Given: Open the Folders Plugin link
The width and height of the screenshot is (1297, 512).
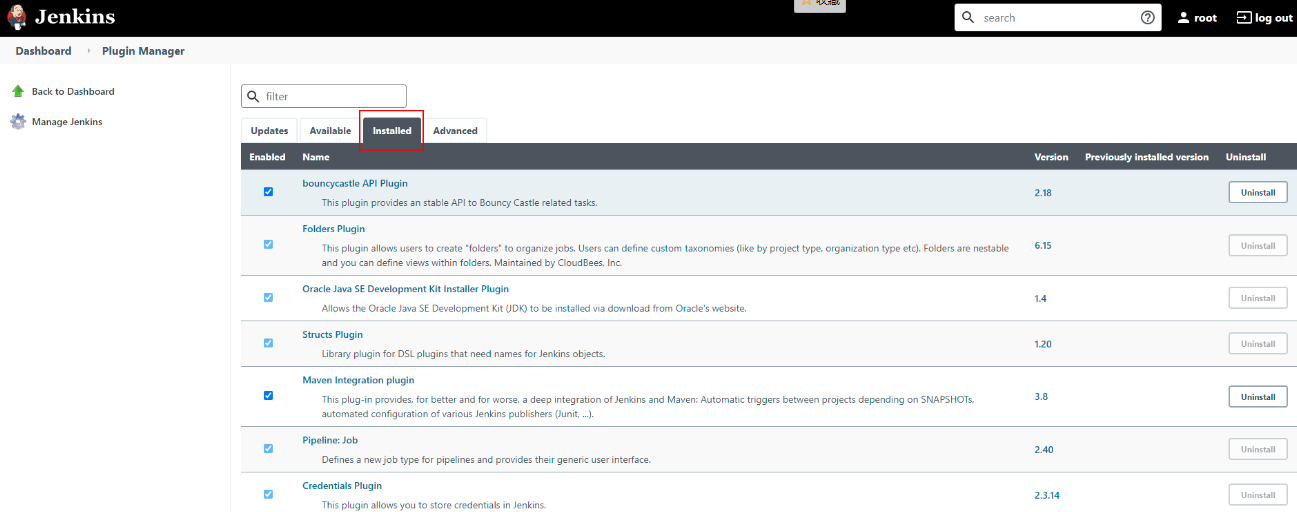Looking at the screenshot, I should (x=334, y=229).
